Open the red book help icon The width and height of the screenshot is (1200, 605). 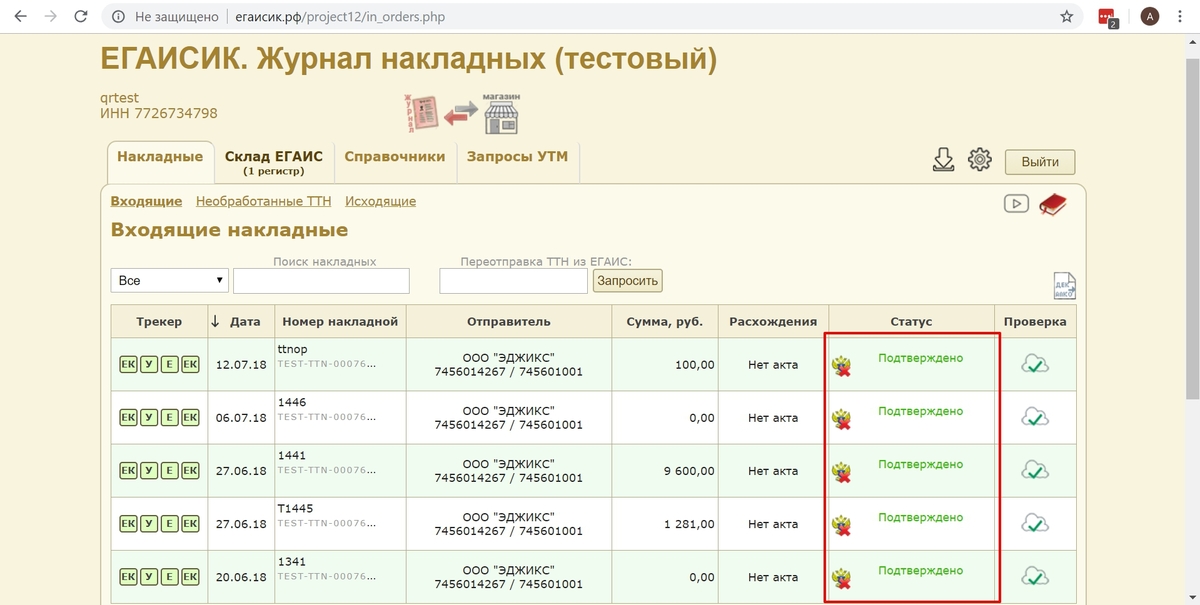click(1053, 204)
